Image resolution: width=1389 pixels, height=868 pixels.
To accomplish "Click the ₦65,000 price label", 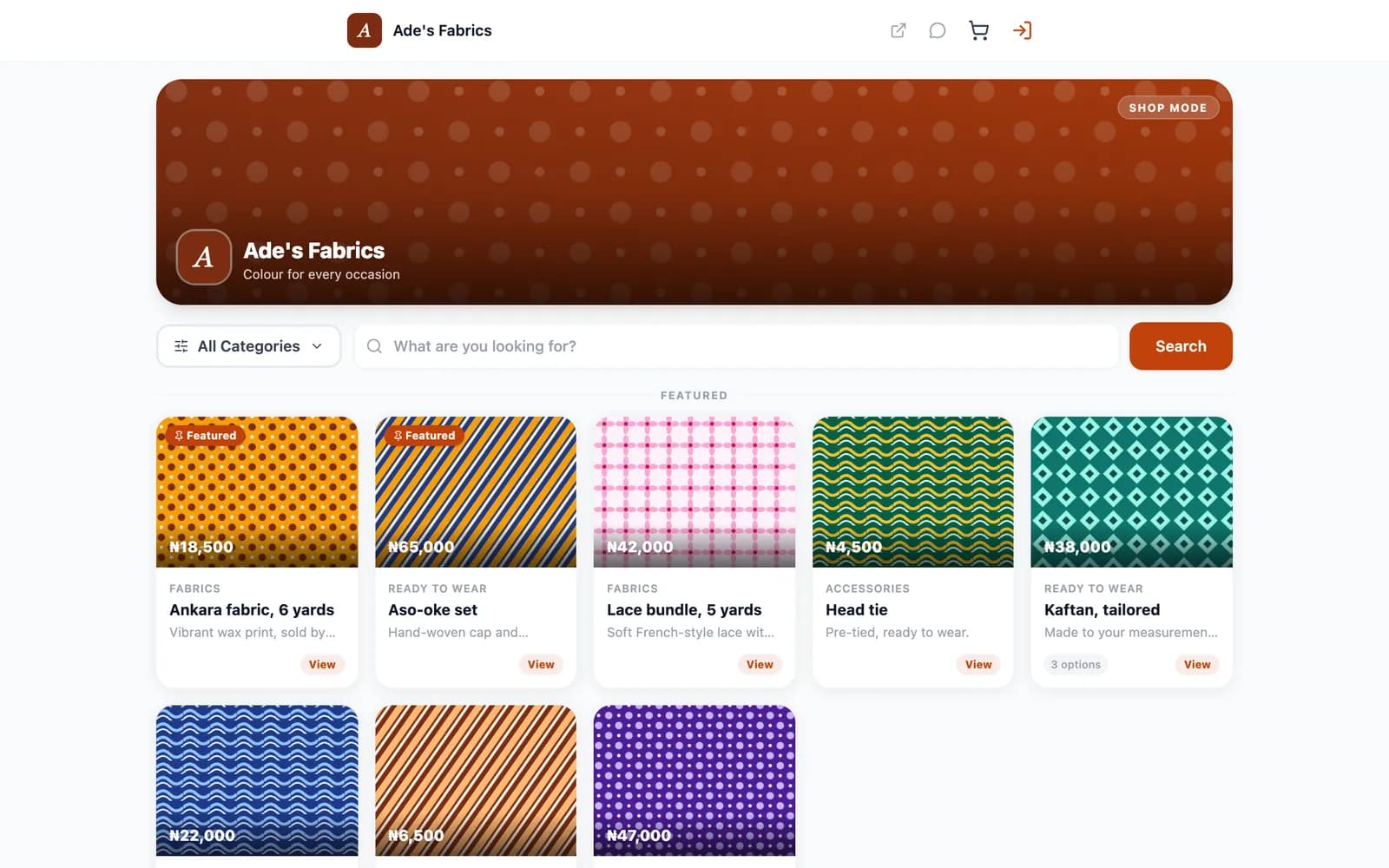I will [x=421, y=547].
